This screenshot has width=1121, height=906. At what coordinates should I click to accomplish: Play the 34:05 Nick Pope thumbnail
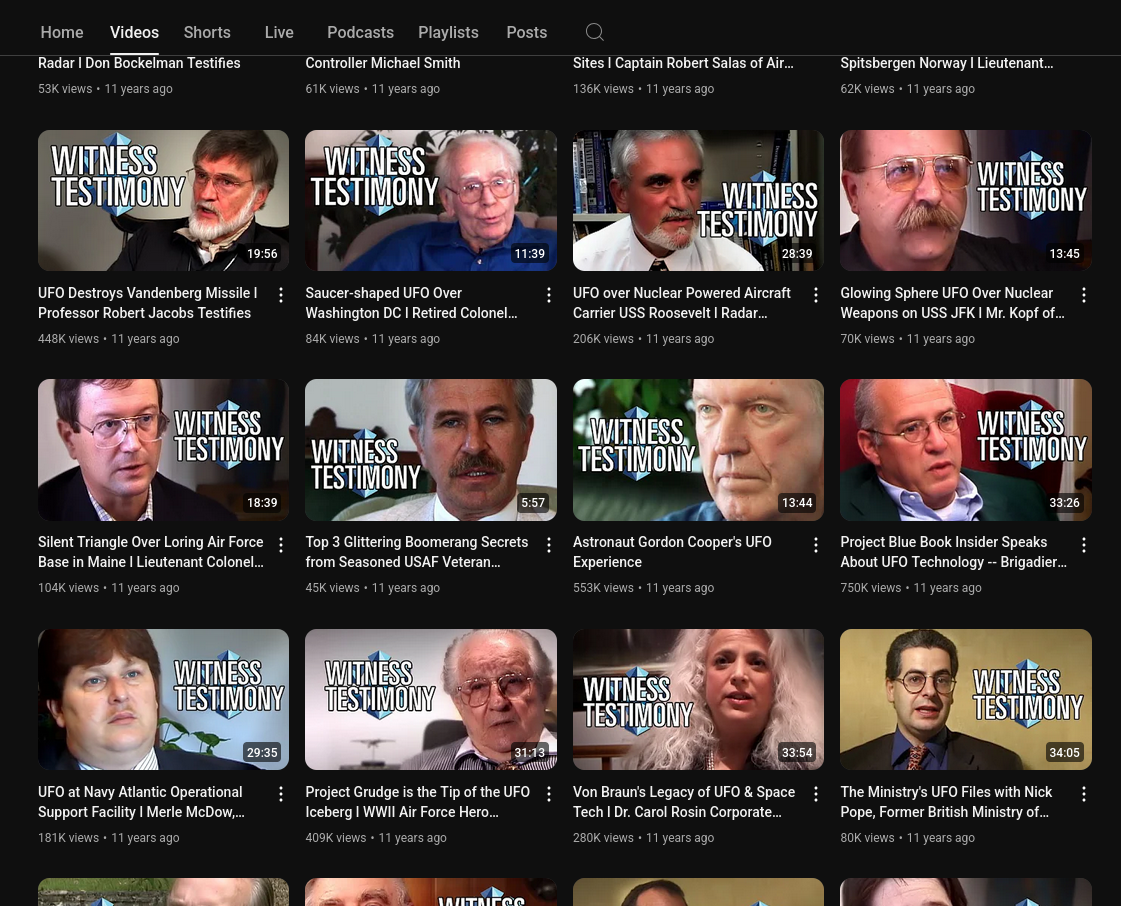966,699
